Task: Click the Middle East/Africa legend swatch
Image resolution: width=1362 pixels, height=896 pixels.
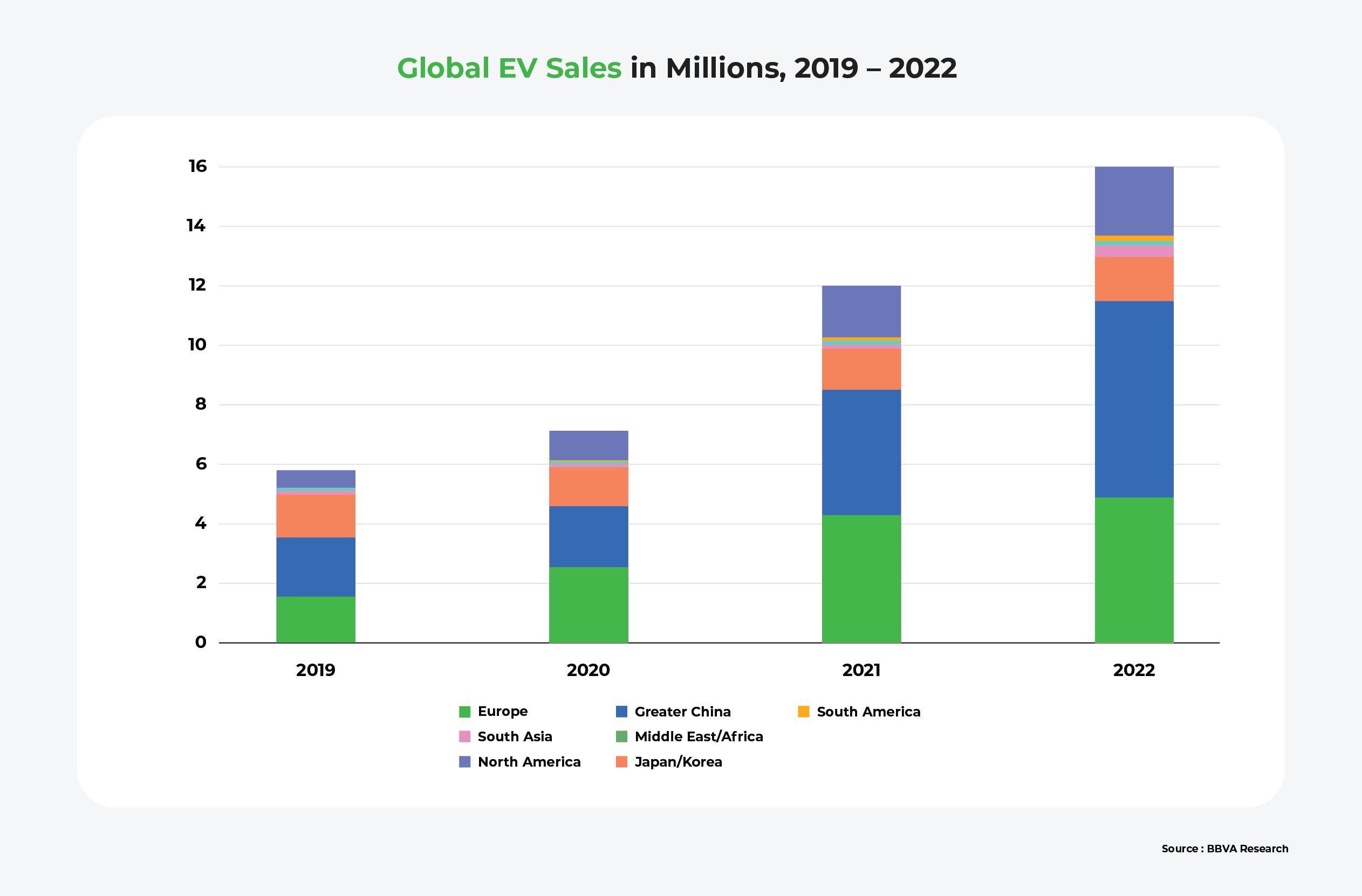Action: [621, 737]
